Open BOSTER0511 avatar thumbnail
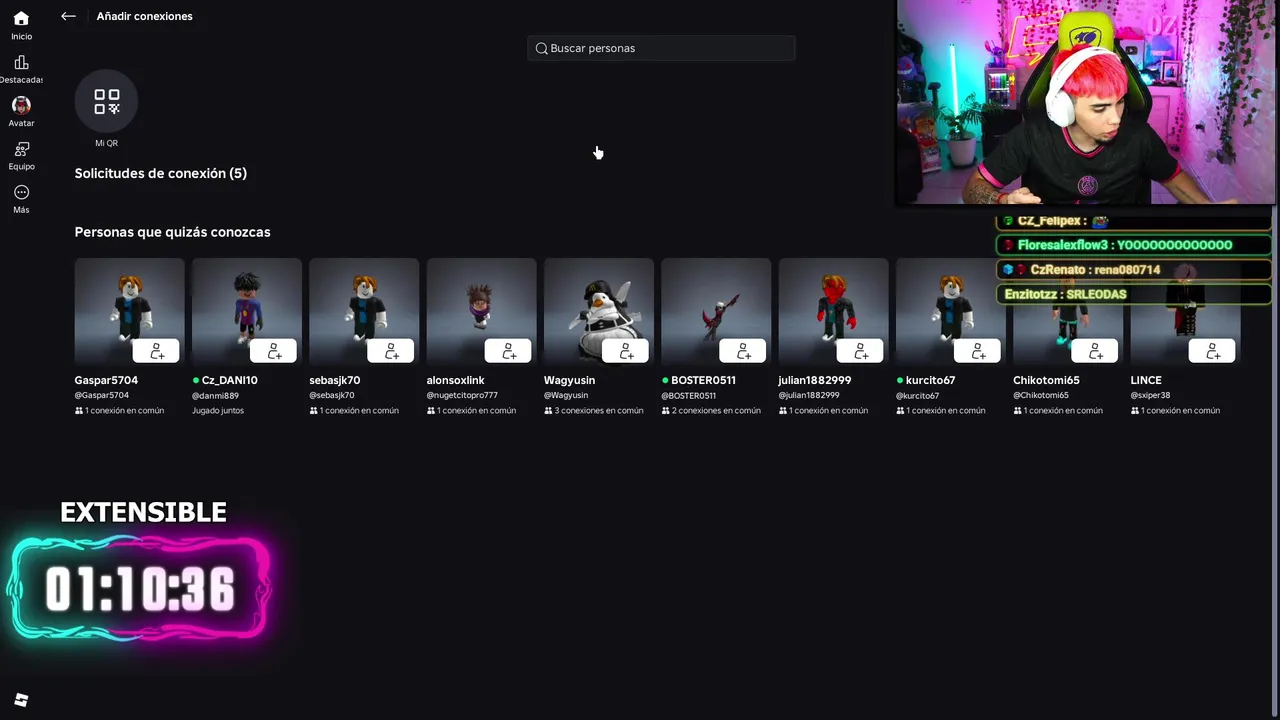Viewport: 1280px width, 720px height. pyautogui.click(x=716, y=313)
